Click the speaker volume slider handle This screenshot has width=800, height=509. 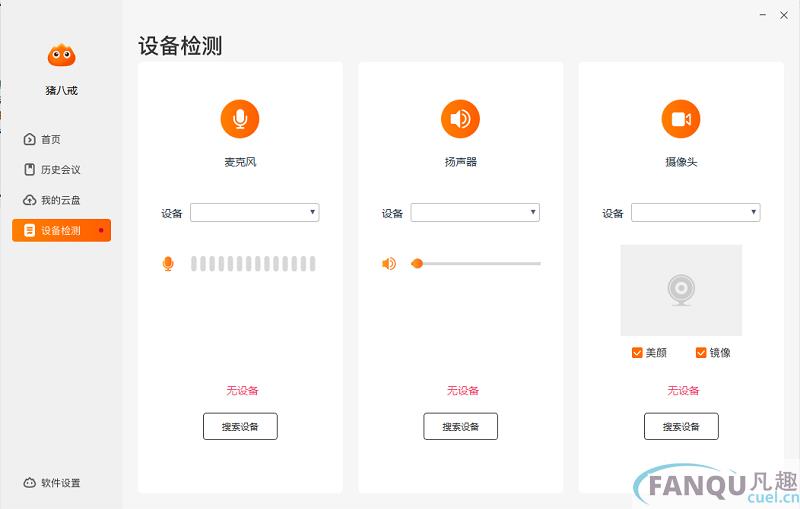click(x=417, y=264)
